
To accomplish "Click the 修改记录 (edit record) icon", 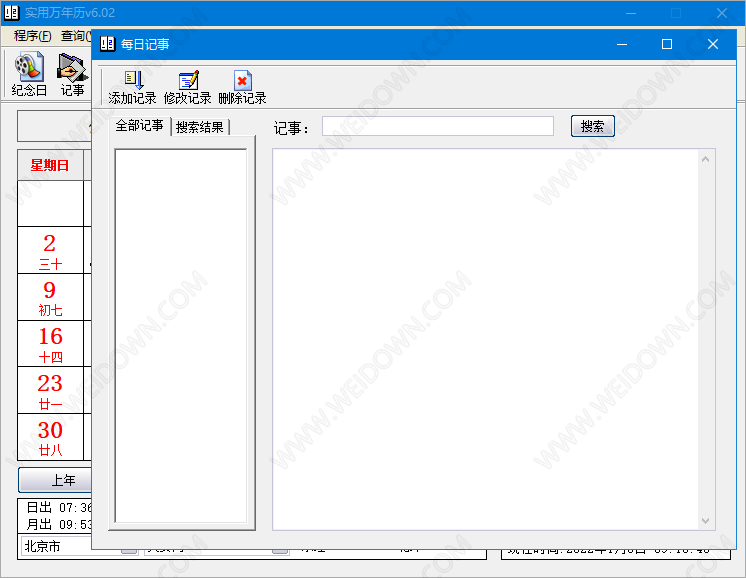I will (x=187, y=87).
